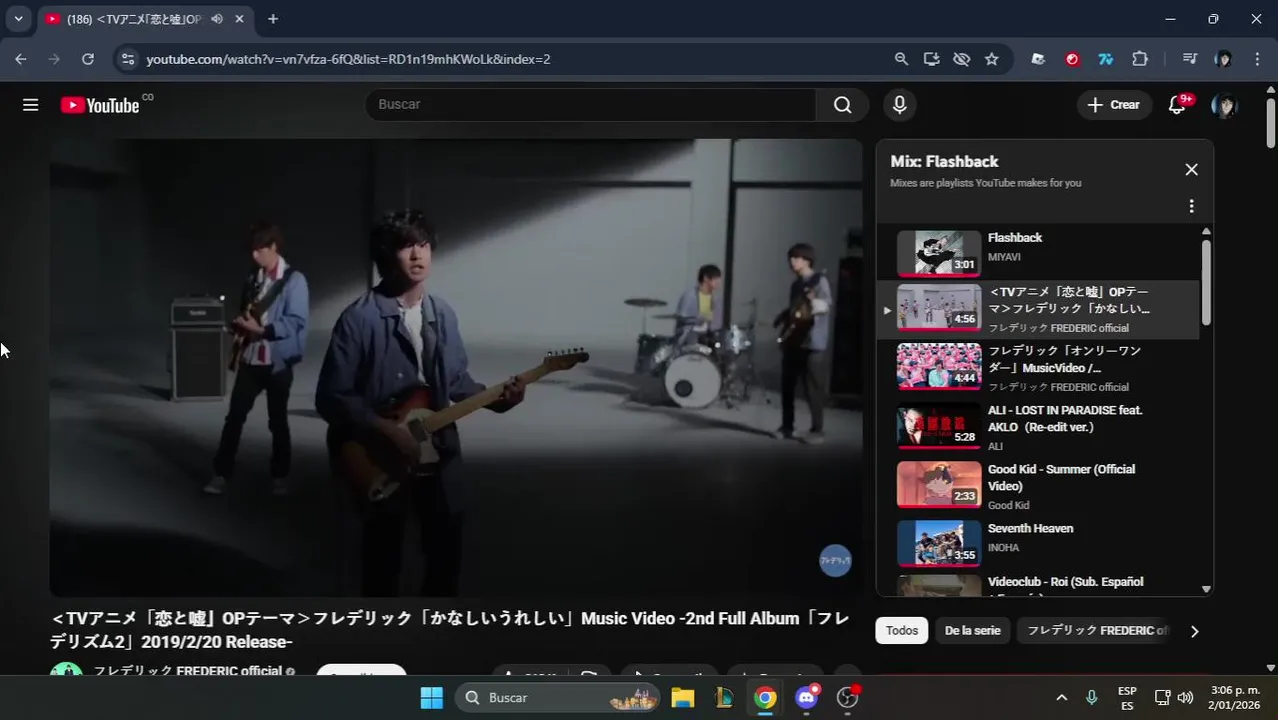1278x720 pixels.
Task: Open OBS Studio from the taskbar
Action: click(848, 697)
